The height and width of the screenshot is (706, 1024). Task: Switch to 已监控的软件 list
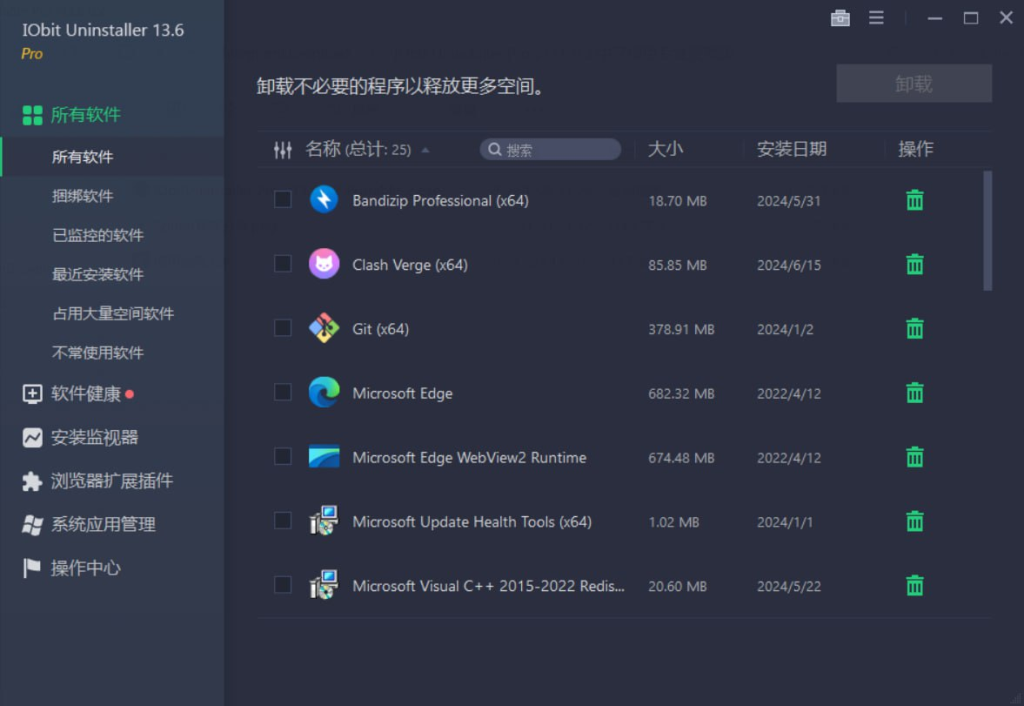(x=98, y=235)
